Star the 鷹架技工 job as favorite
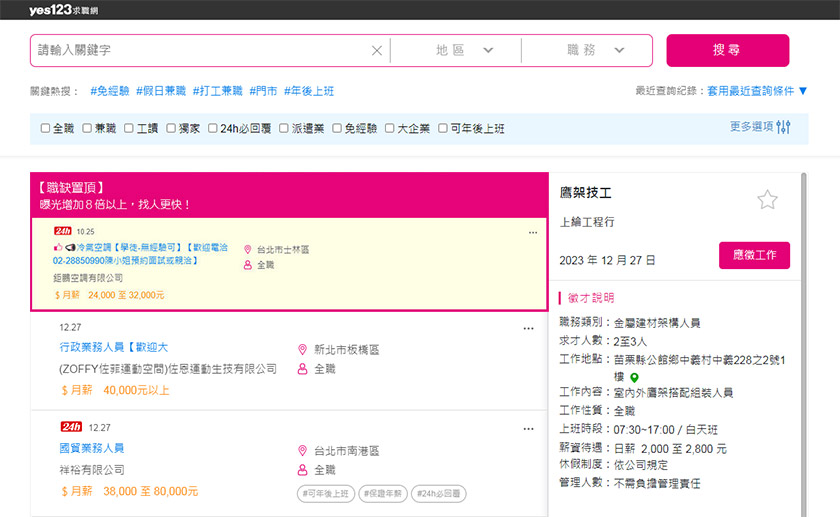The width and height of the screenshot is (840, 517). click(x=767, y=200)
